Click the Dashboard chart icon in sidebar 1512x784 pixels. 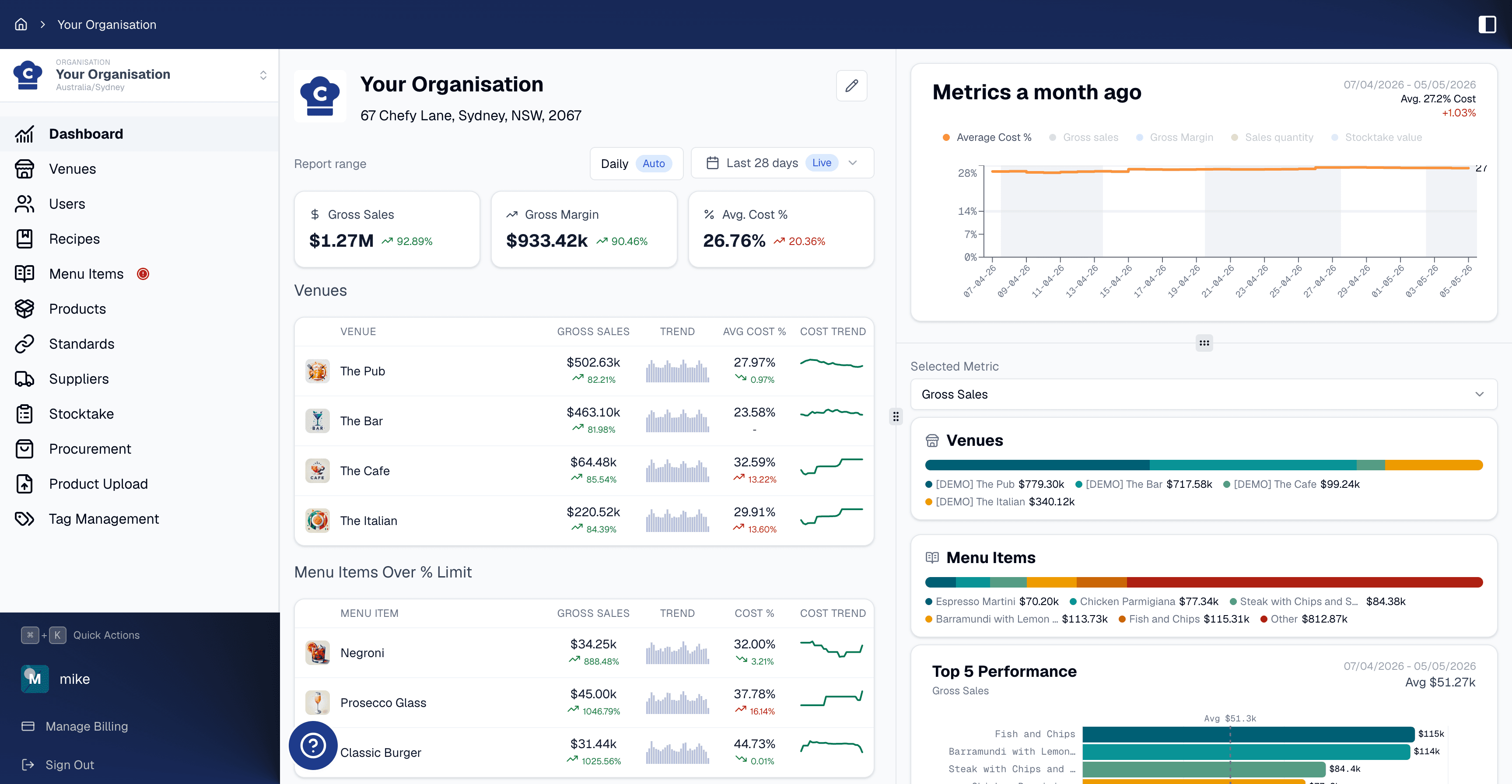(x=24, y=134)
